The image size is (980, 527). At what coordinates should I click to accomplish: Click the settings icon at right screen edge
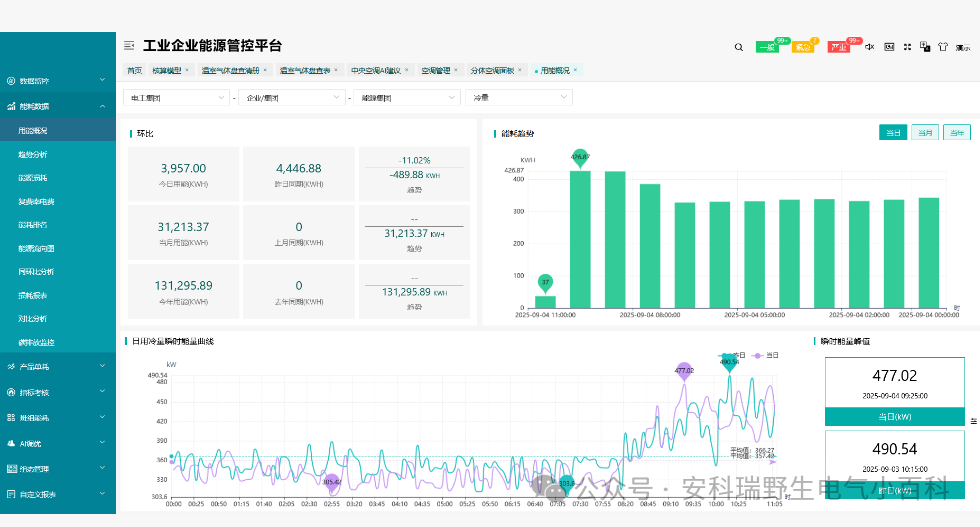[x=974, y=421]
